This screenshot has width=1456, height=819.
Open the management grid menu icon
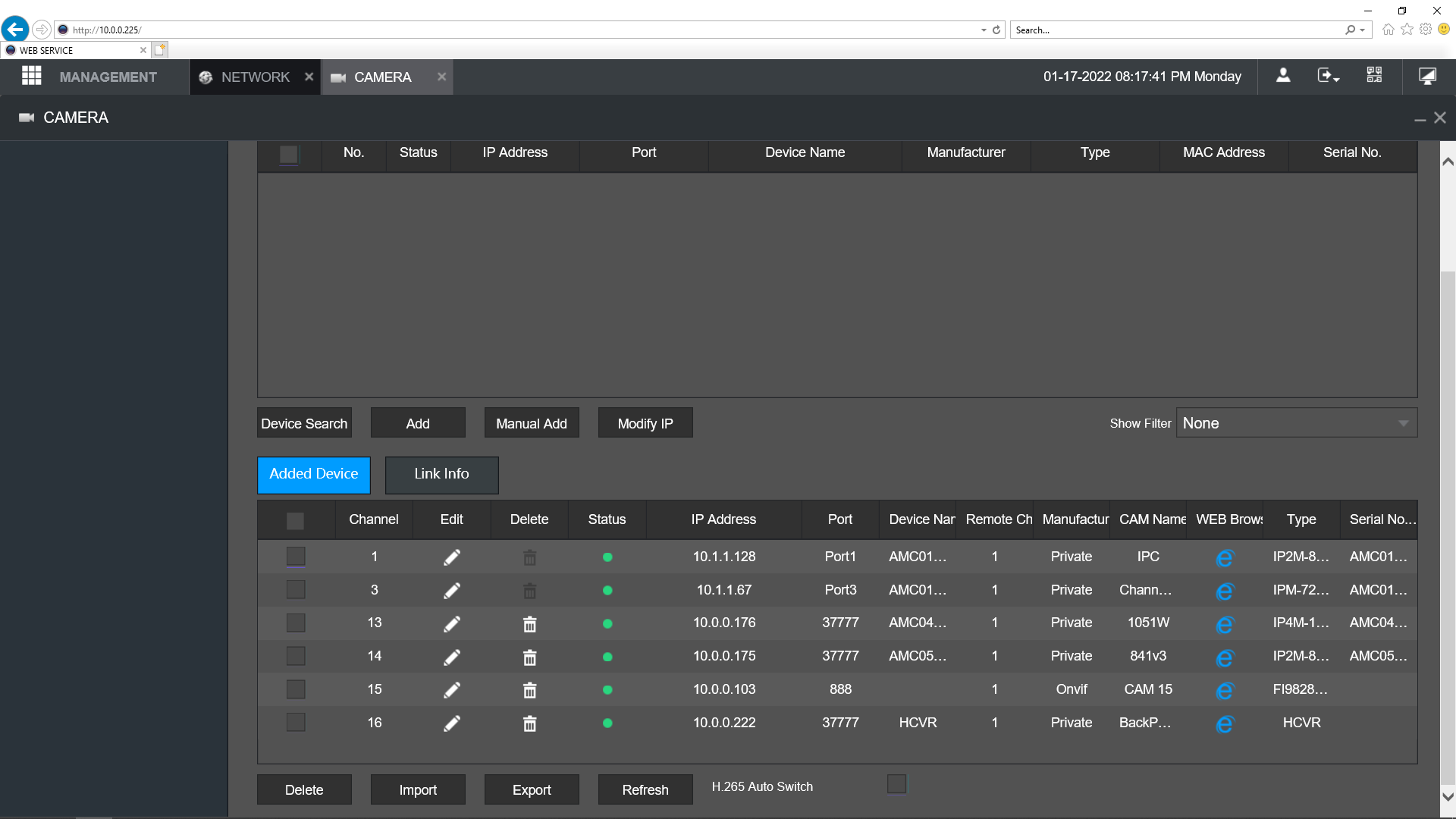[31, 76]
